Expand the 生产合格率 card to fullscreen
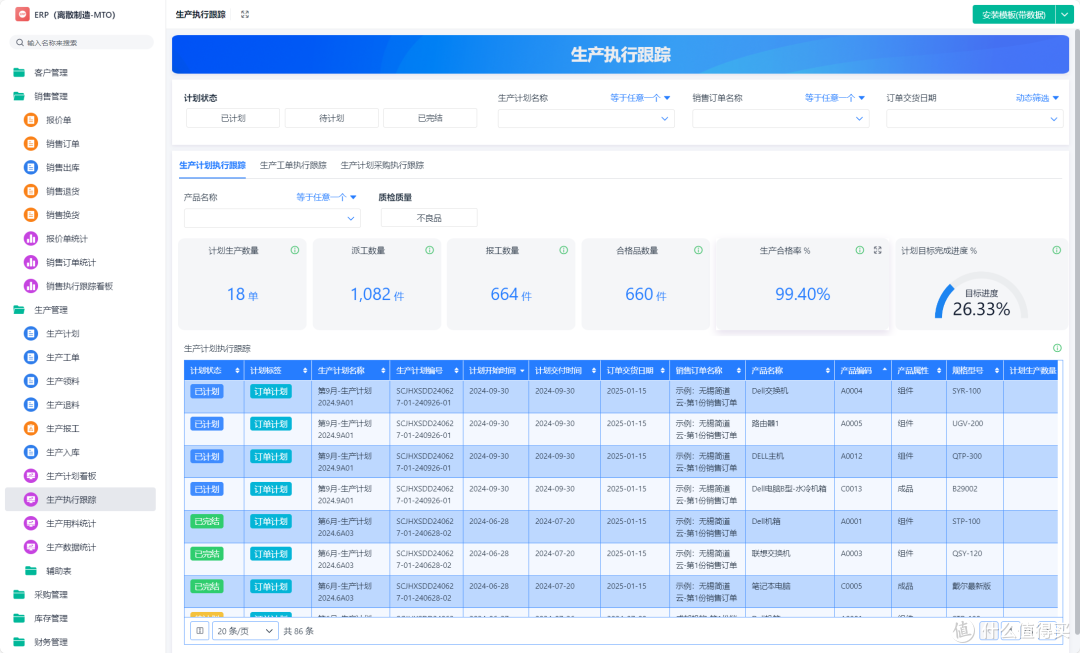The width and height of the screenshot is (1080, 653). tap(878, 250)
